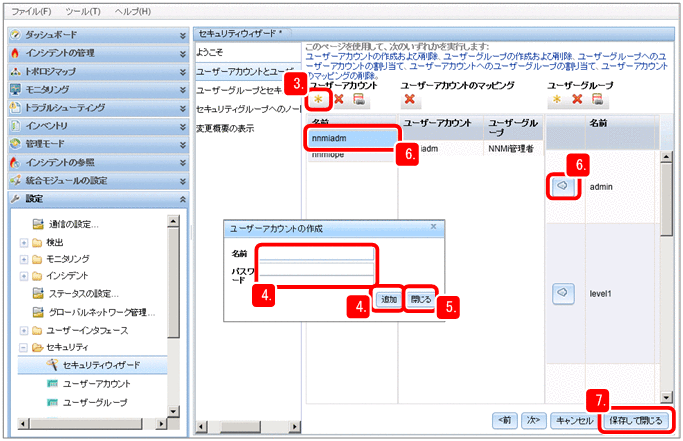The width and height of the screenshot is (683, 441).
Task: Click the assign arrow button beside admin
Action: [562, 186]
